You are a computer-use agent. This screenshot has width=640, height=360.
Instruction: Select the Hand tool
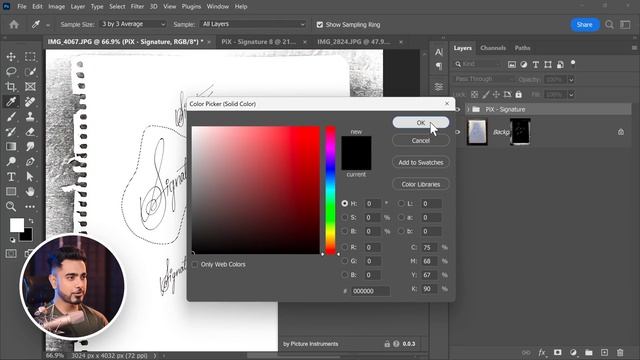coord(30,191)
